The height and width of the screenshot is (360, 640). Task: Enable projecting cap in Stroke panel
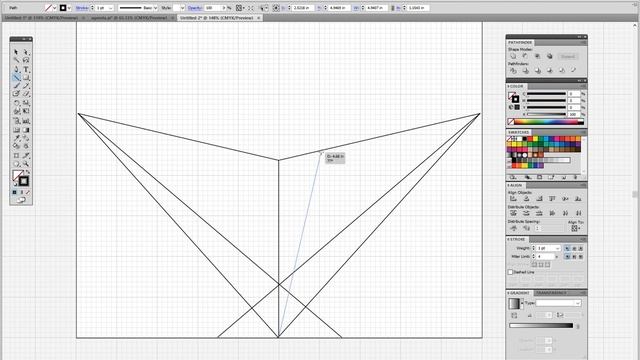[x=580, y=248]
